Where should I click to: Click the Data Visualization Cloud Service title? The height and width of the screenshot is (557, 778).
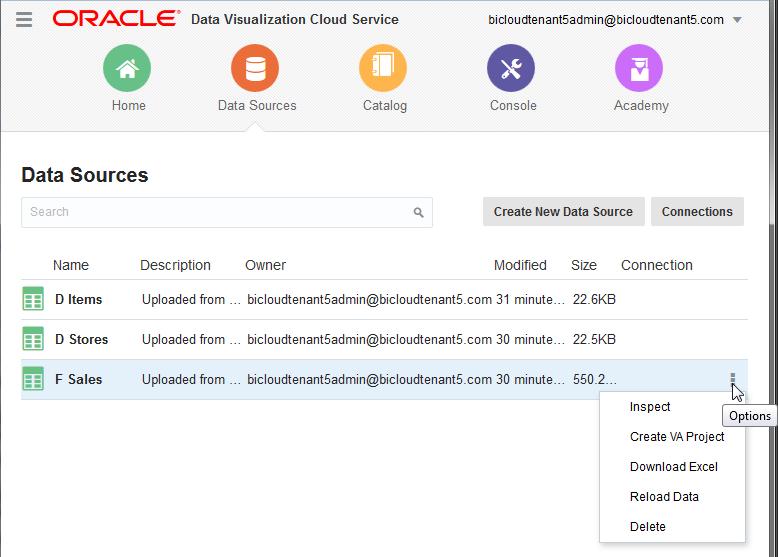point(295,19)
